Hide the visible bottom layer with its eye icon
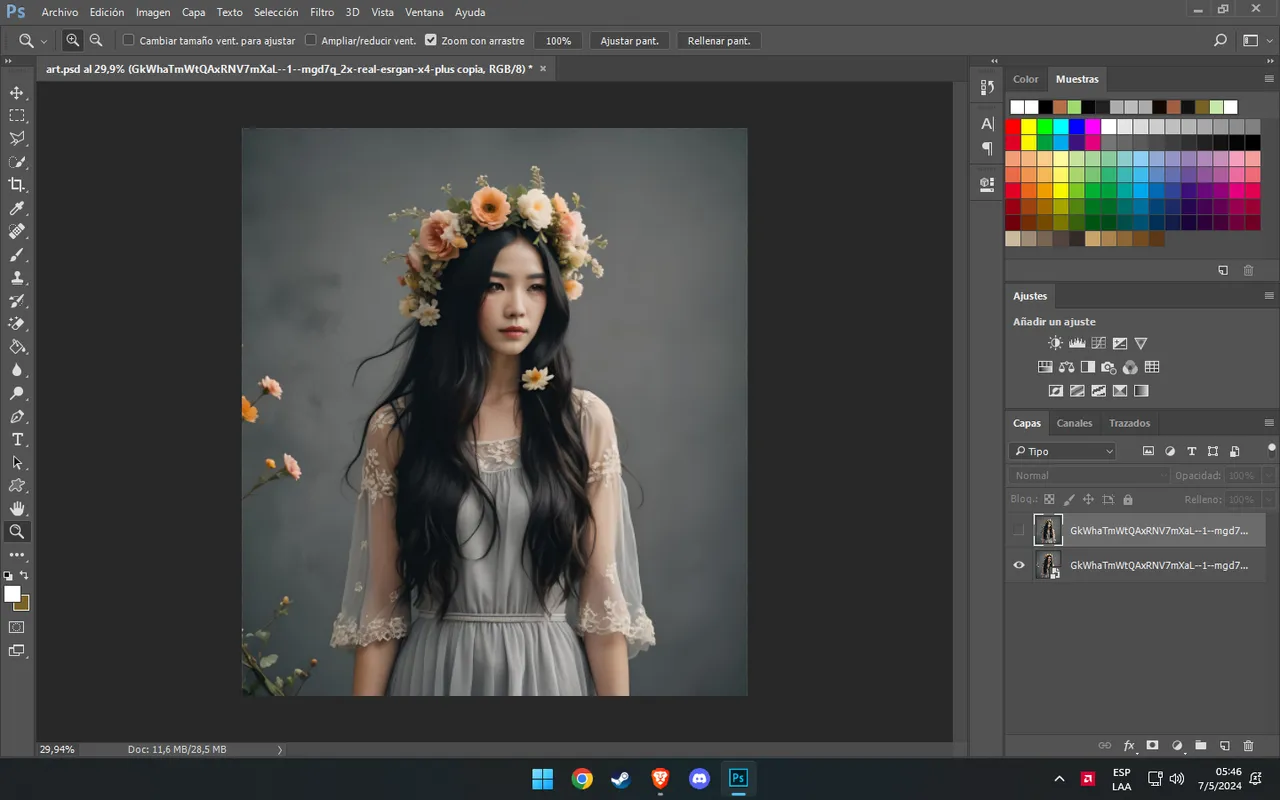The image size is (1280, 800). [1019, 565]
